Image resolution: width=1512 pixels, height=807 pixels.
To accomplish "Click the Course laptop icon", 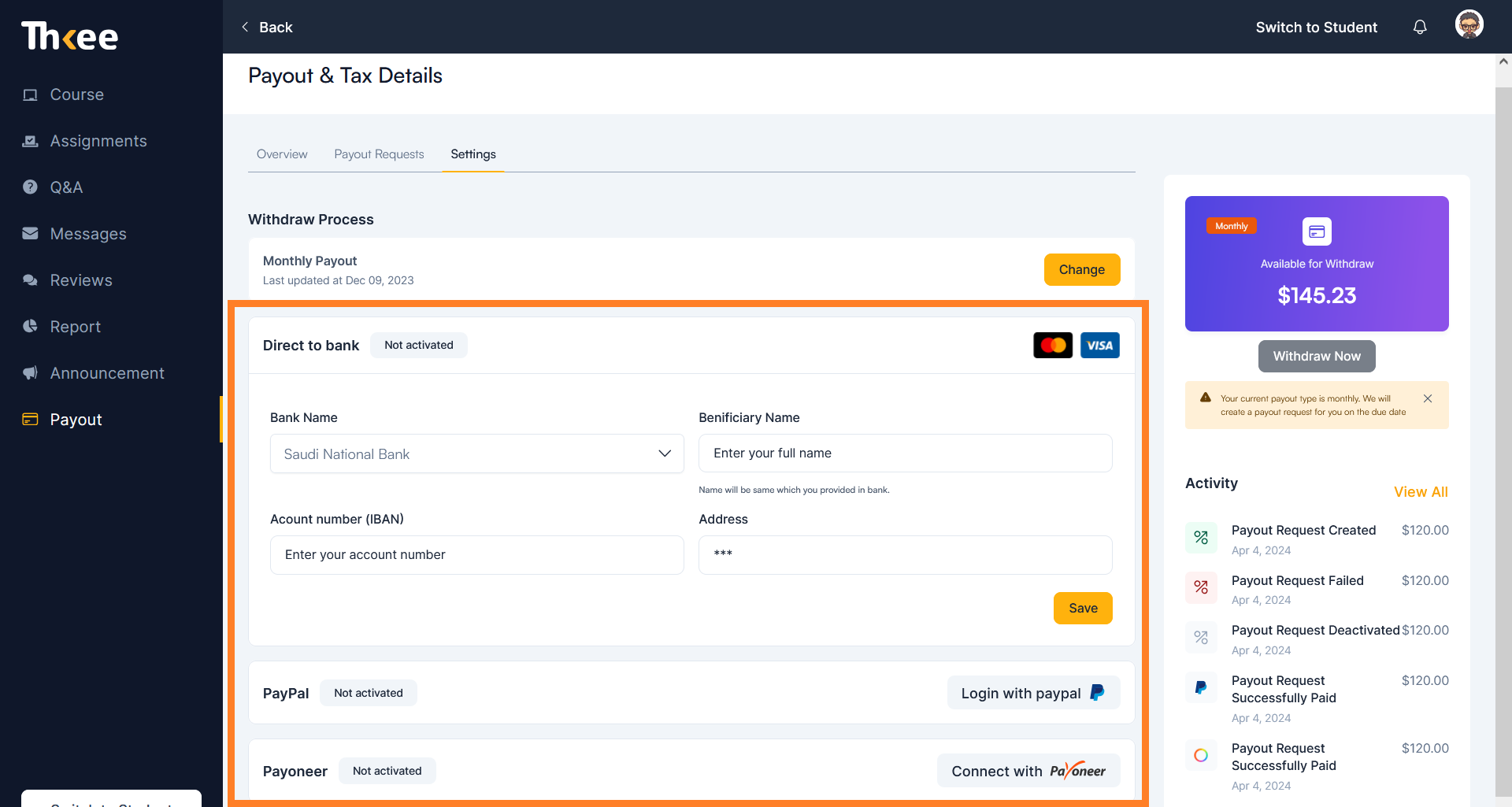I will tap(30, 94).
